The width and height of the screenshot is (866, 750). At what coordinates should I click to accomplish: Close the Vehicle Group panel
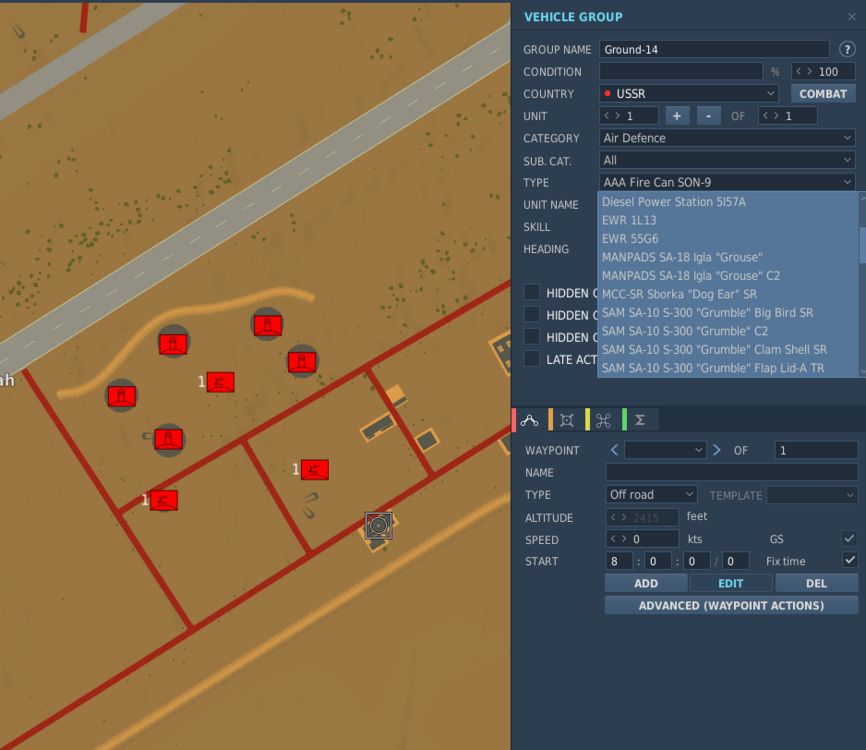852,17
